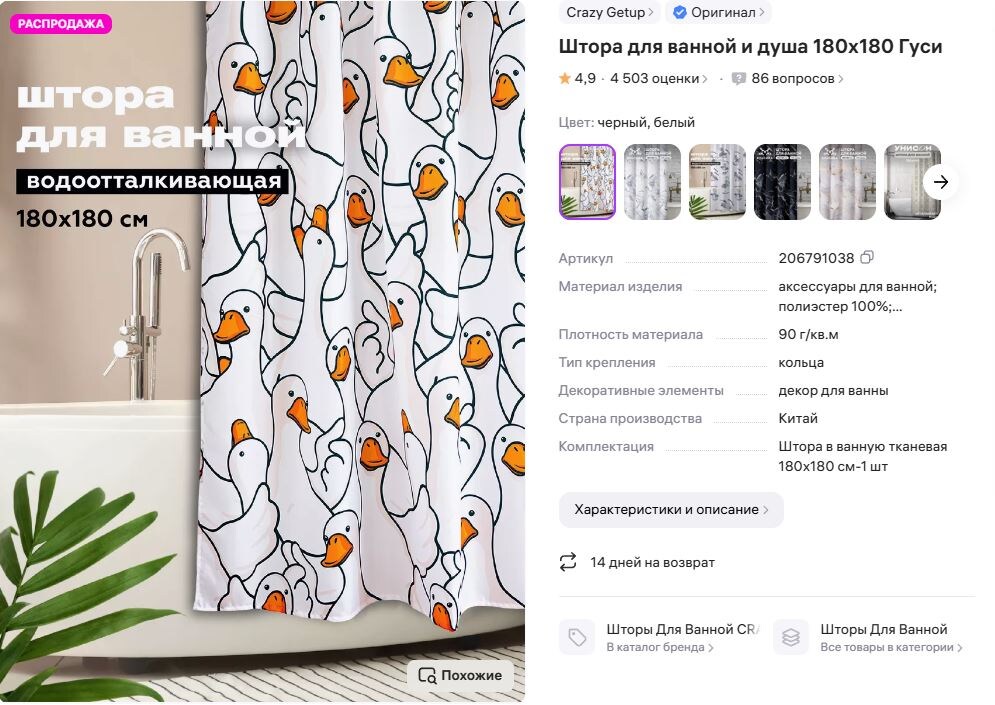
Task: Choose the second gray marble curtain thumbnail
Action: [717, 182]
